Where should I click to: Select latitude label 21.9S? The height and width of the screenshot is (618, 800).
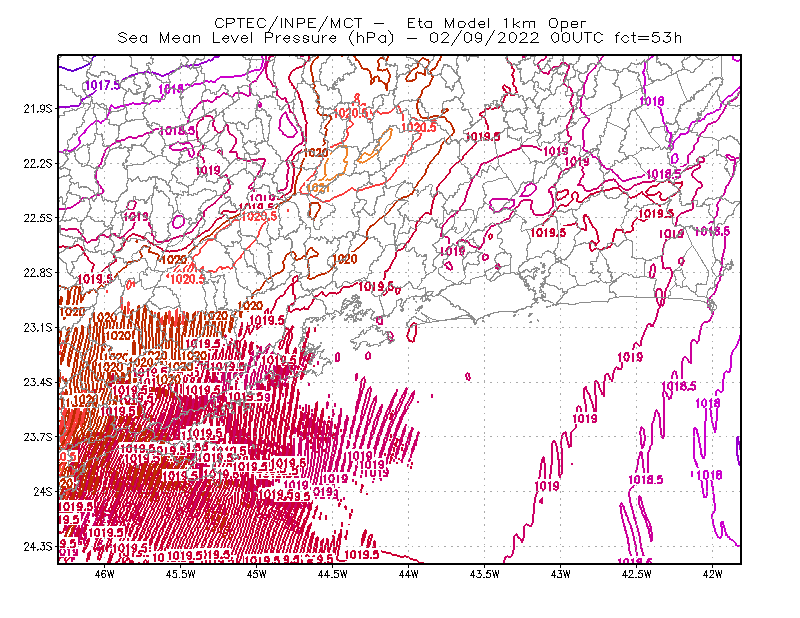(38, 108)
